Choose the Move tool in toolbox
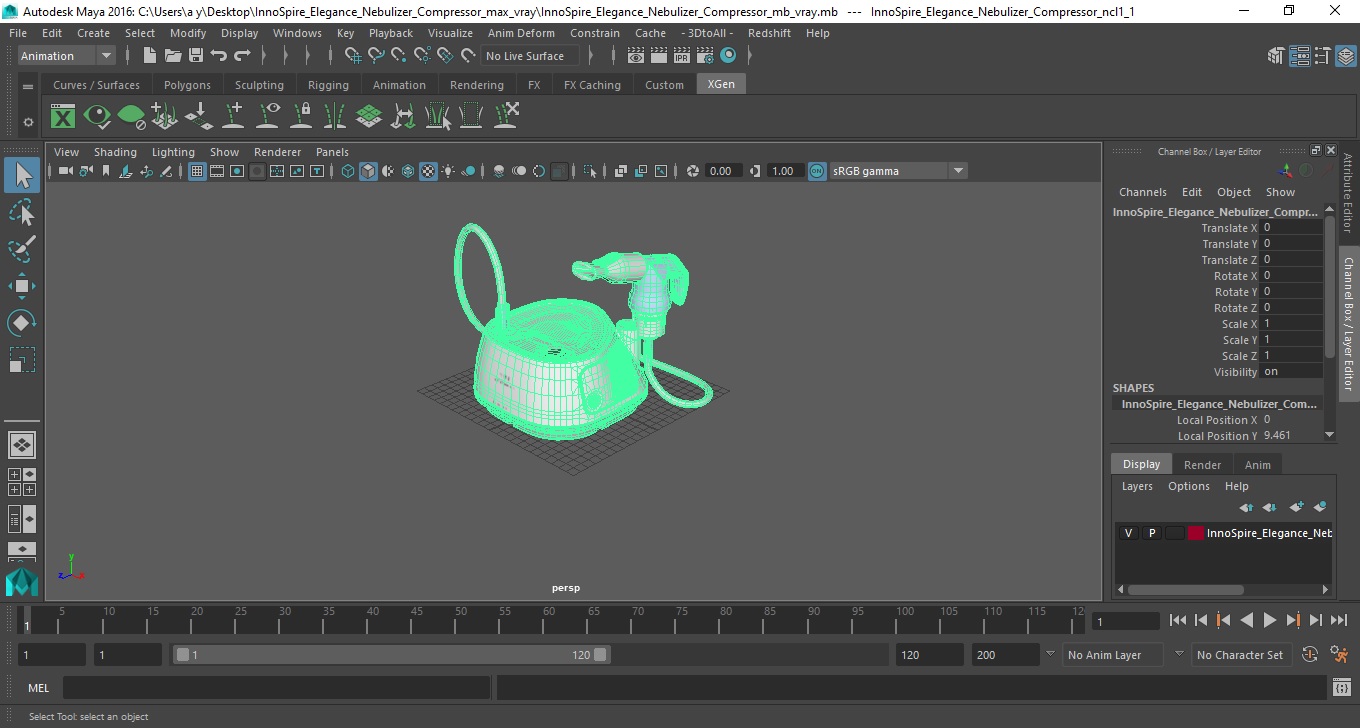The height and width of the screenshot is (728, 1360). tap(22, 286)
